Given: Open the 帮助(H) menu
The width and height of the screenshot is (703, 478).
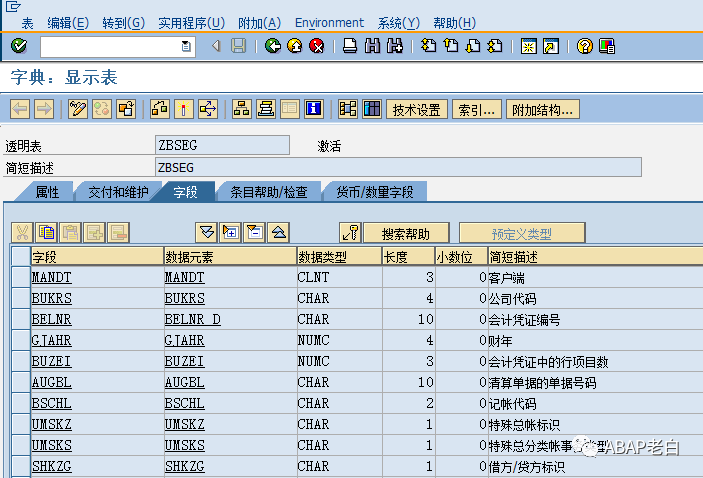Looking at the screenshot, I should tap(455, 23).
